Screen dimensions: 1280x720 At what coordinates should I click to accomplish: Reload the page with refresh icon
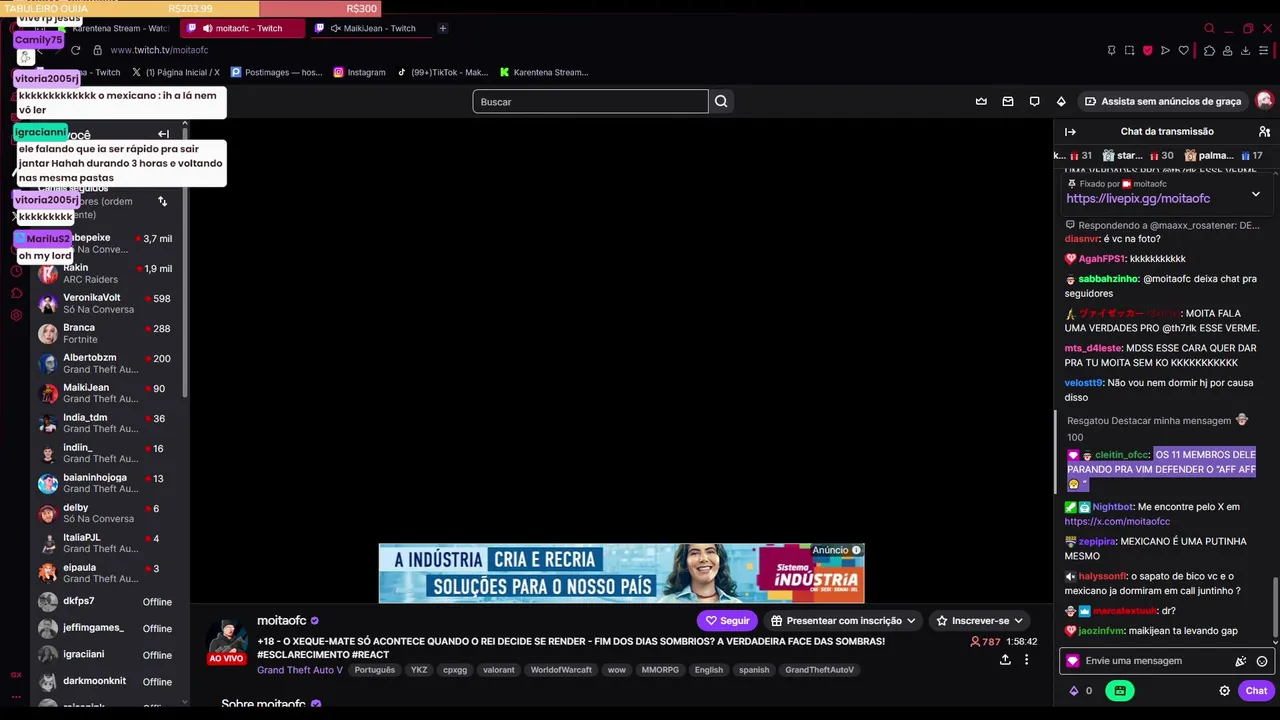75,50
